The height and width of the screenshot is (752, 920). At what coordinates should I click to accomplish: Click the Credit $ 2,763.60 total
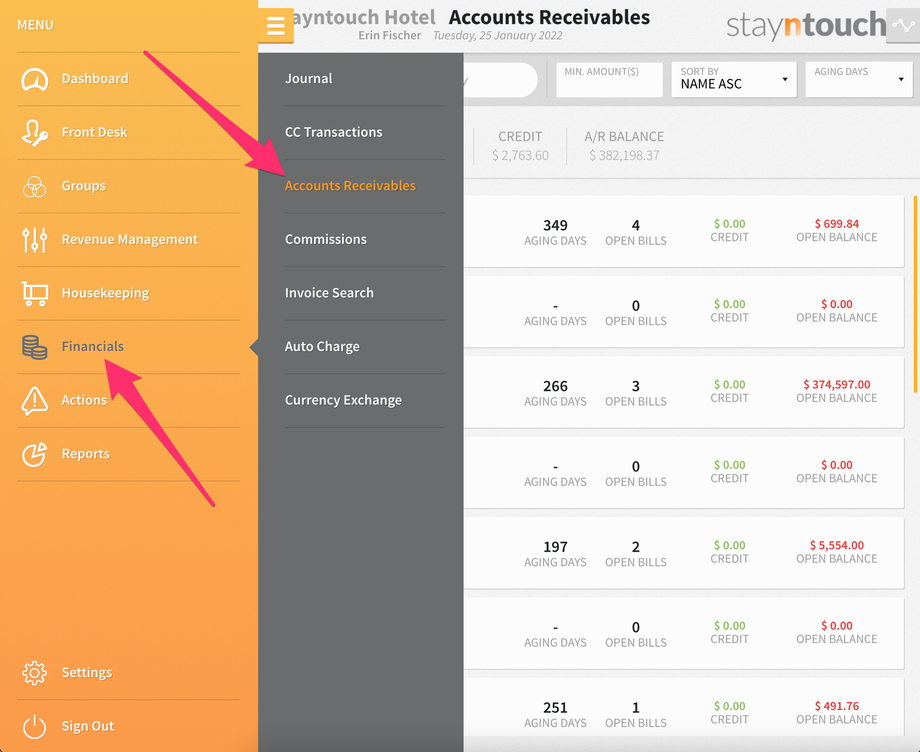pyautogui.click(x=520, y=155)
